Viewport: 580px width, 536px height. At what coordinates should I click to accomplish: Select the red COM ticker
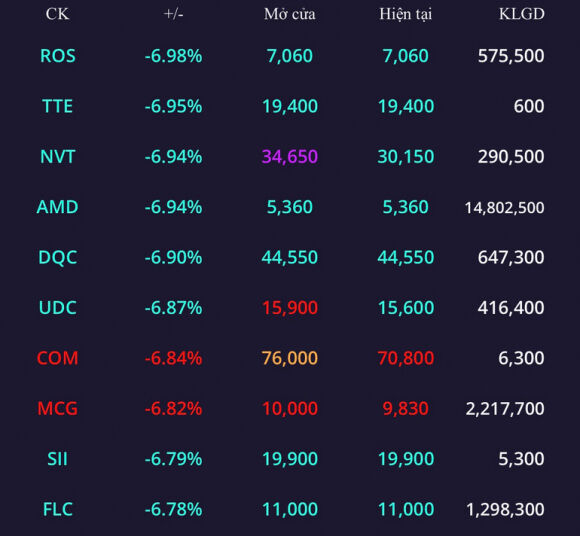click(x=58, y=358)
